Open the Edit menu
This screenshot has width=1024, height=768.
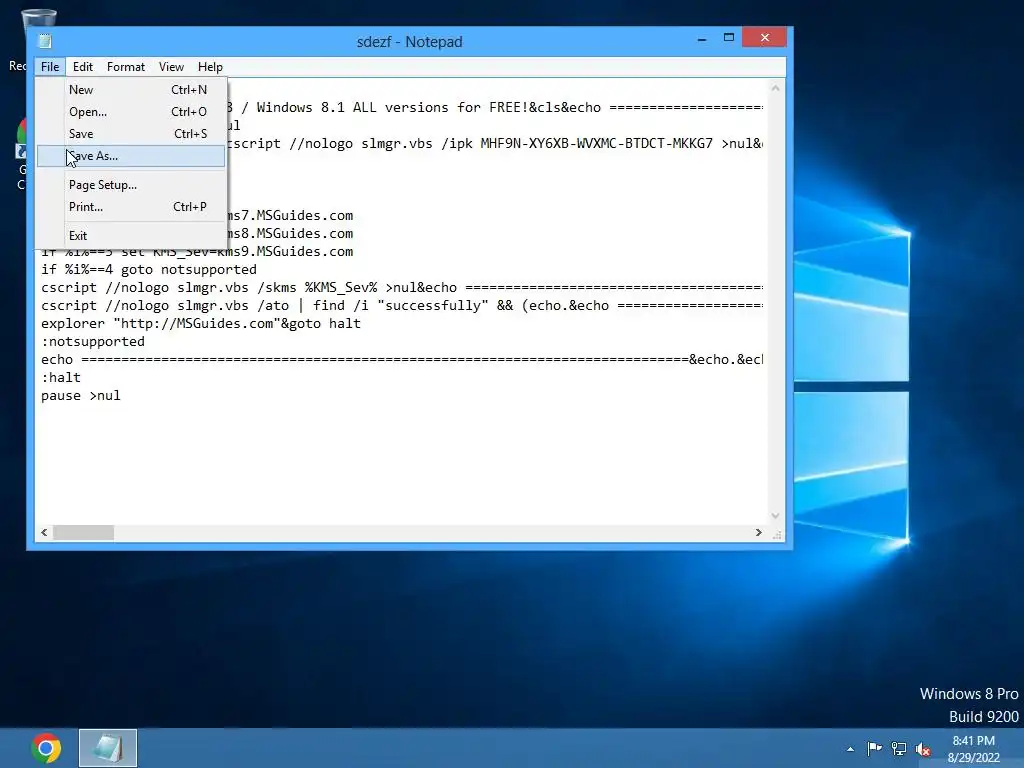pyautogui.click(x=82, y=67)
